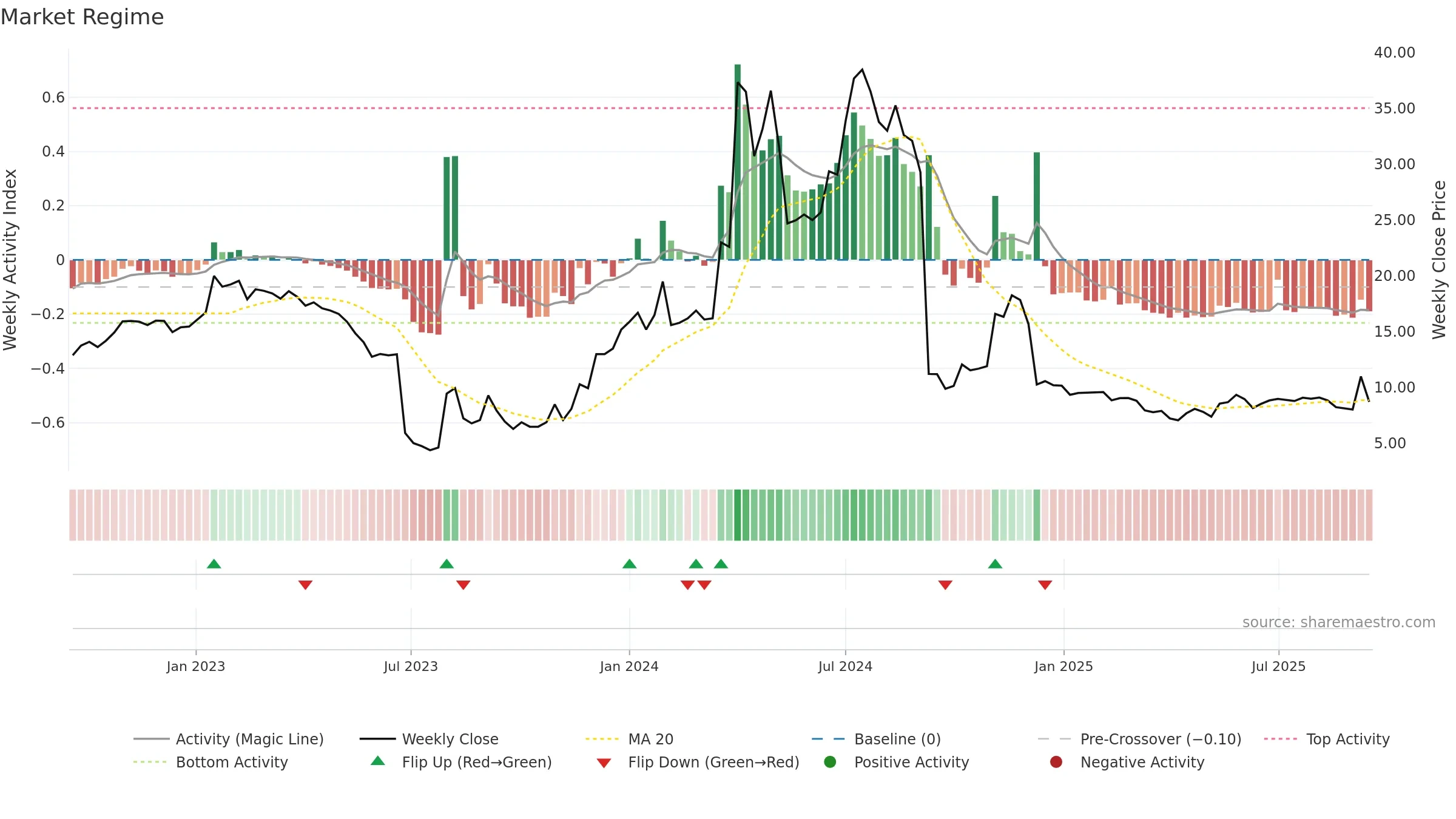Click the green Positive Activity legend dot
The width and height of the screenshot is (1456, 819).
830,761
